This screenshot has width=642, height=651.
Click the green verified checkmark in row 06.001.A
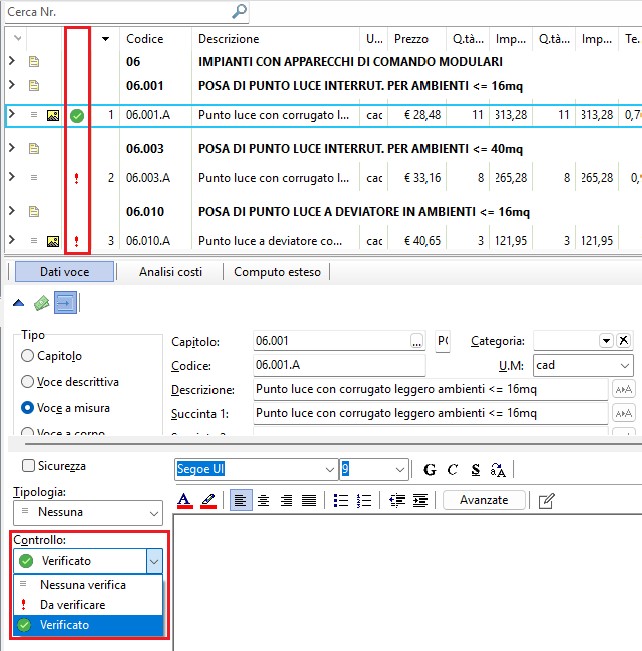pos(77,115)
